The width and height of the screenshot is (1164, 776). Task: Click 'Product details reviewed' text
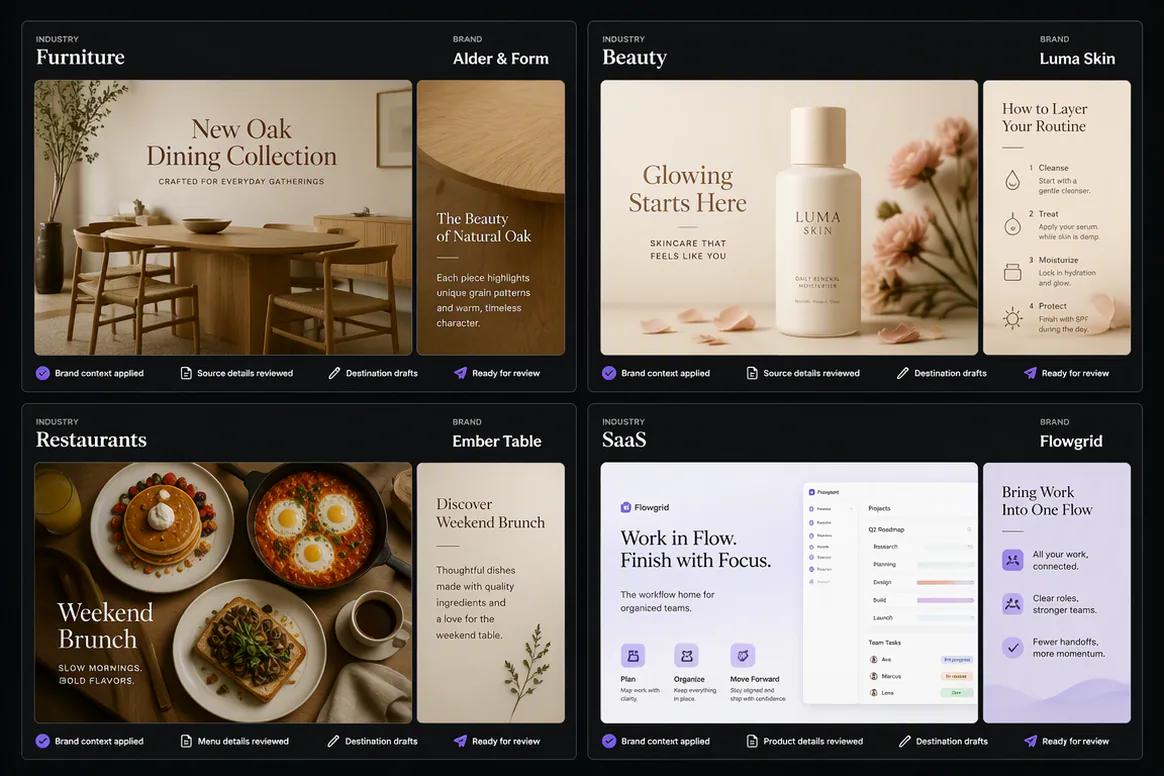coord(813,740)
